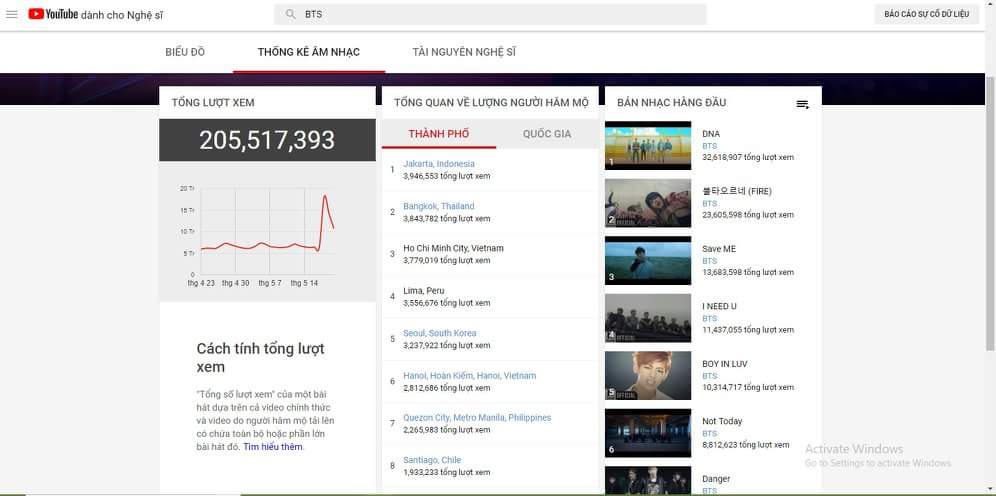Click the BTS search field
Image resolution: width=996 pixels, height=496 pixels.
tap(490, 14)
